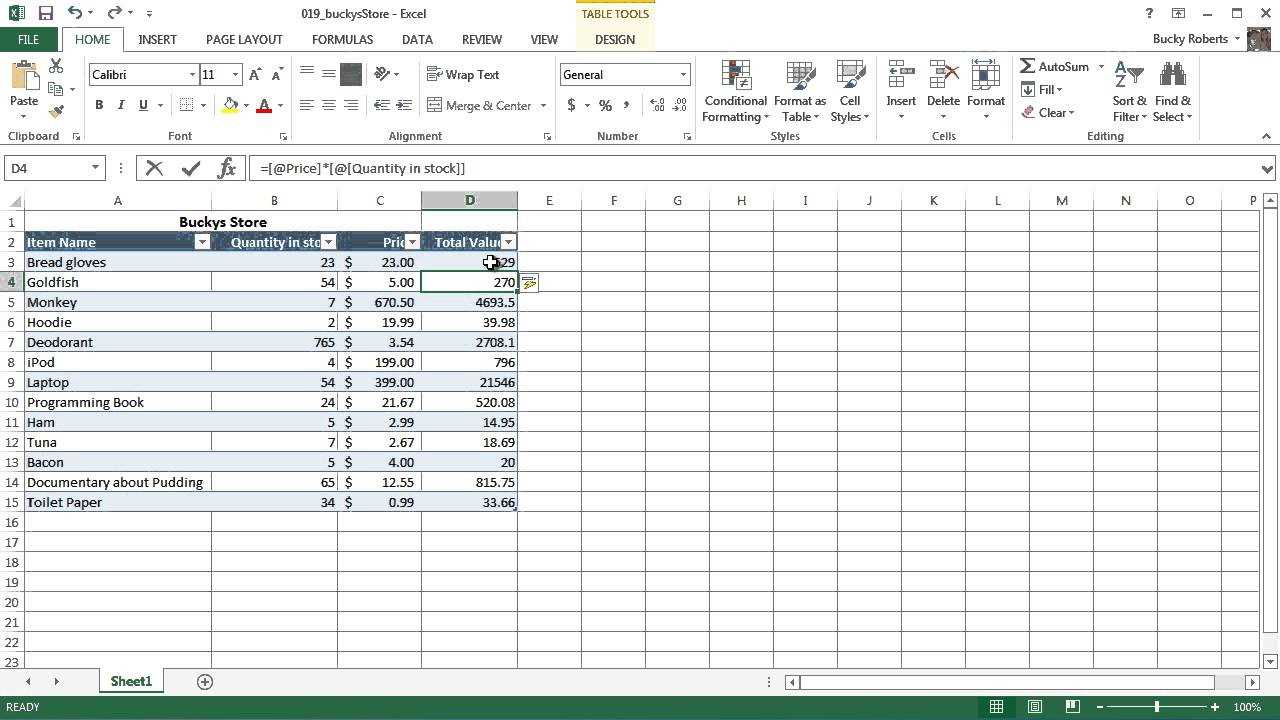Toggle Middle Align vertical alignment
This screenshot has width=1280, height=720.
[328, 74]
